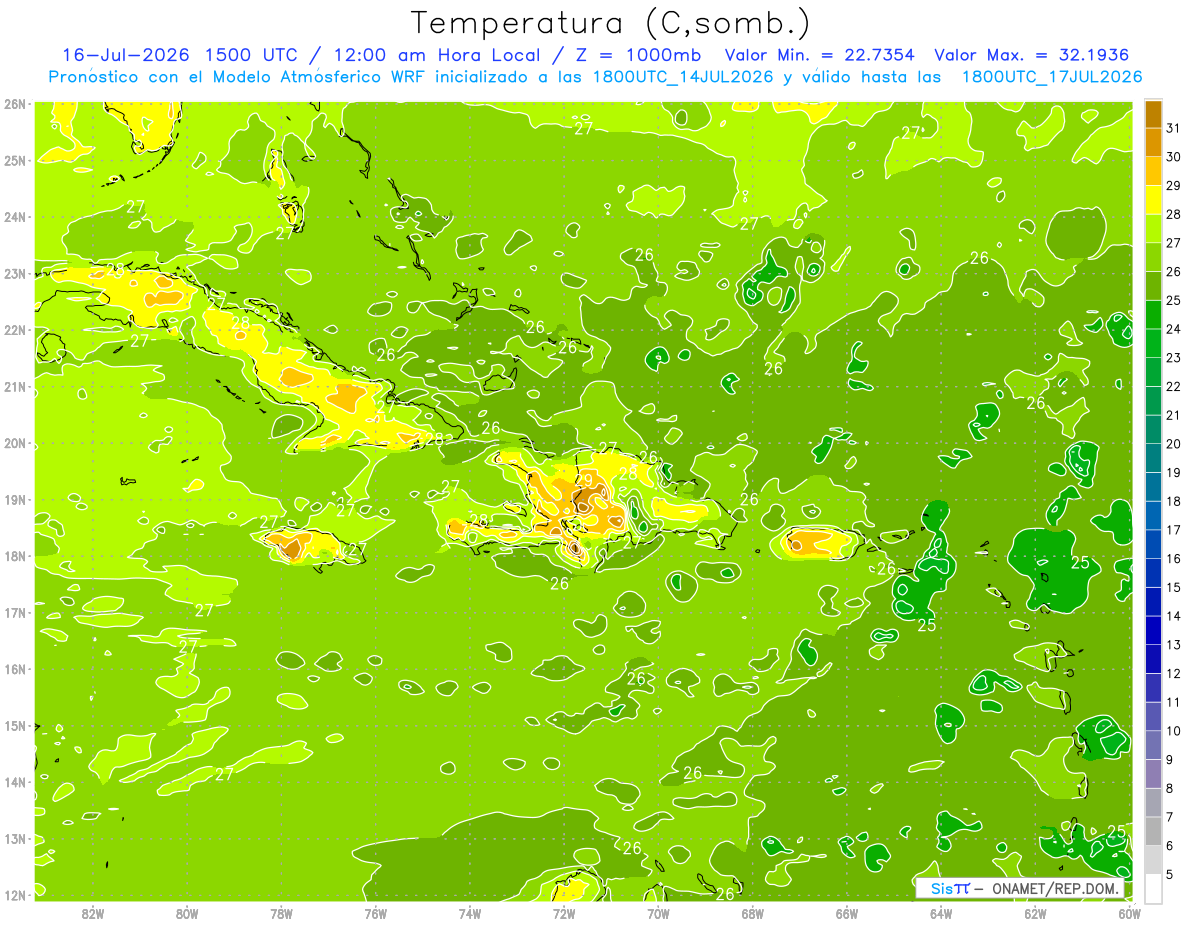Click the 19N latitude axis label

[15, 500]
